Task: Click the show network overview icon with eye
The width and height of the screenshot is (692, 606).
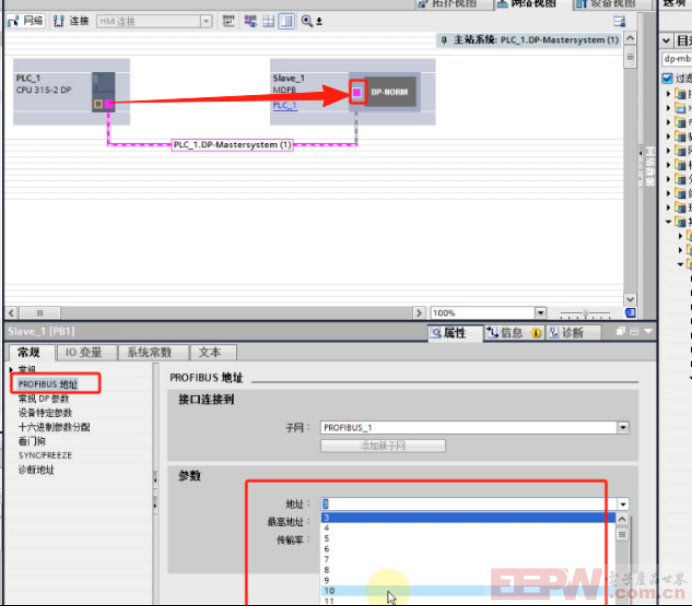Action: coord(250,21)
